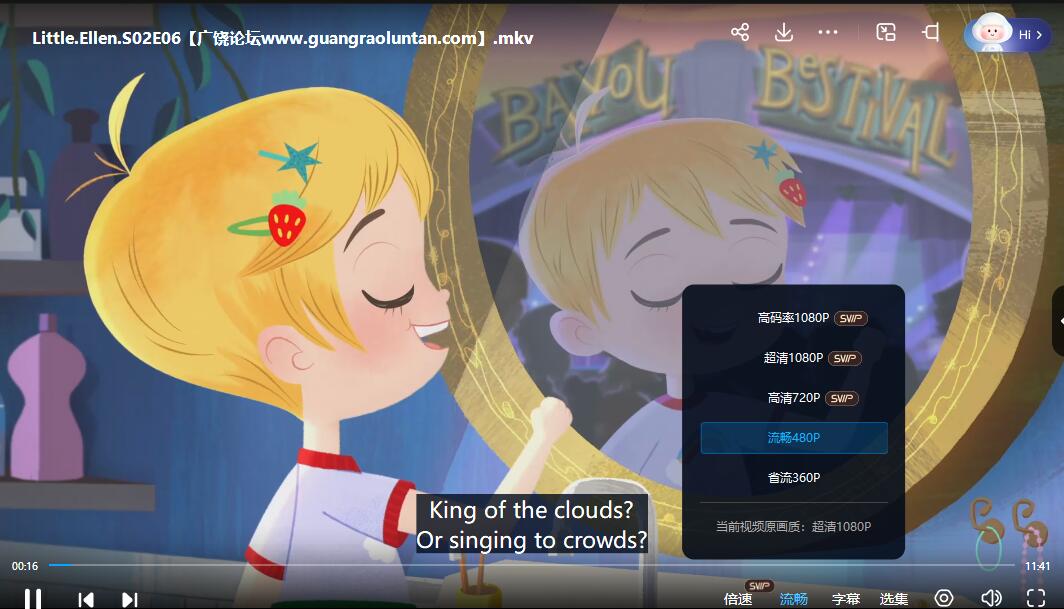
Task: Select 超清1080P quality option
Action: [794, 358]
